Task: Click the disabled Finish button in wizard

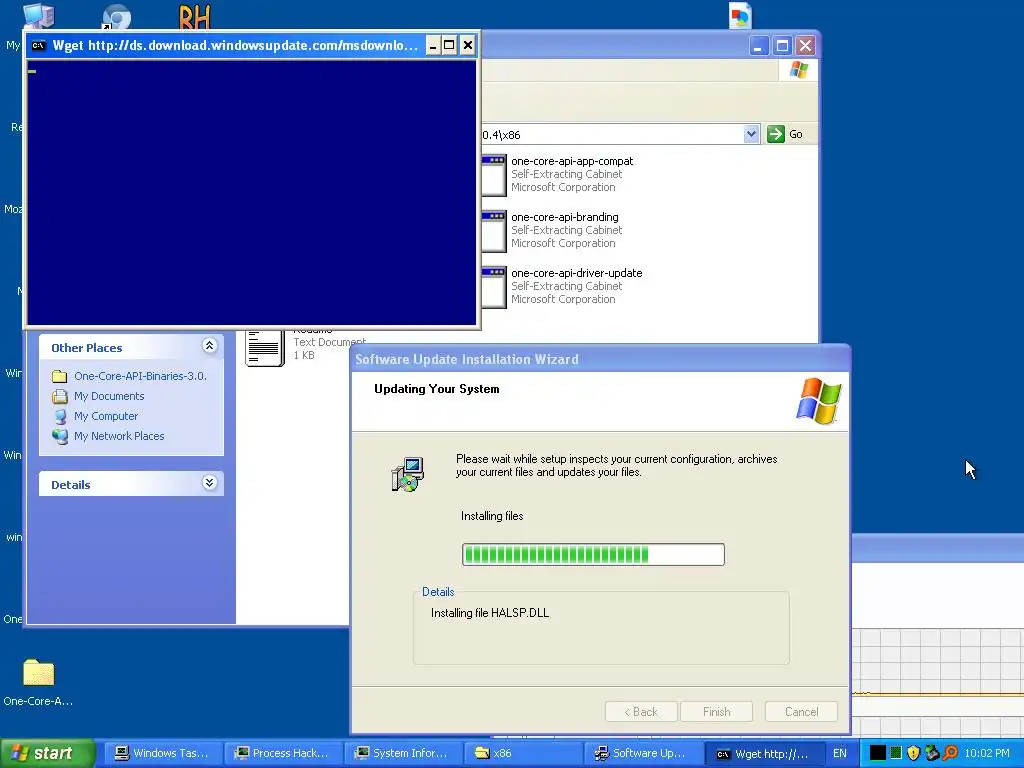Action: click(716, 712)
